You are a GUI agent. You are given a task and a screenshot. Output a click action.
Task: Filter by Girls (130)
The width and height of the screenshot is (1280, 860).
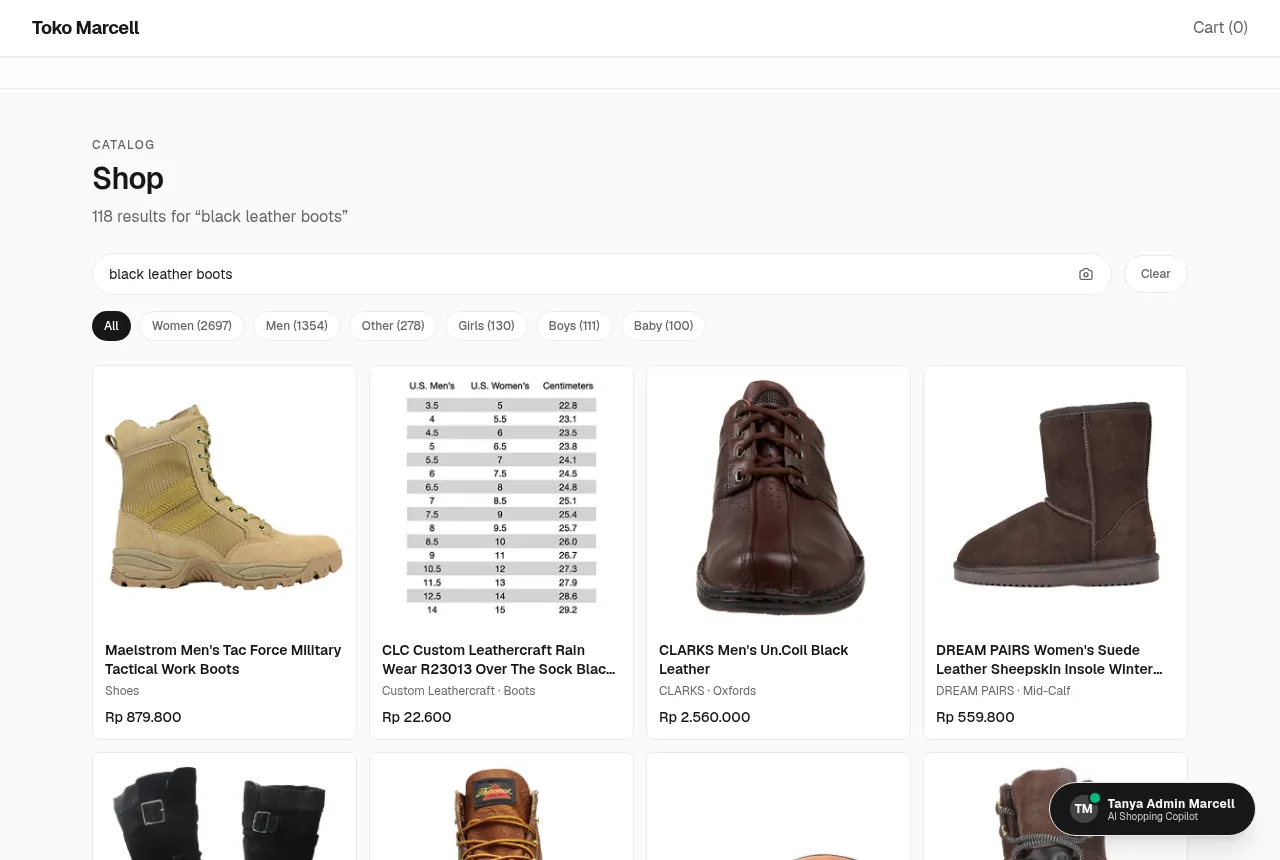(x=487, y=326)
